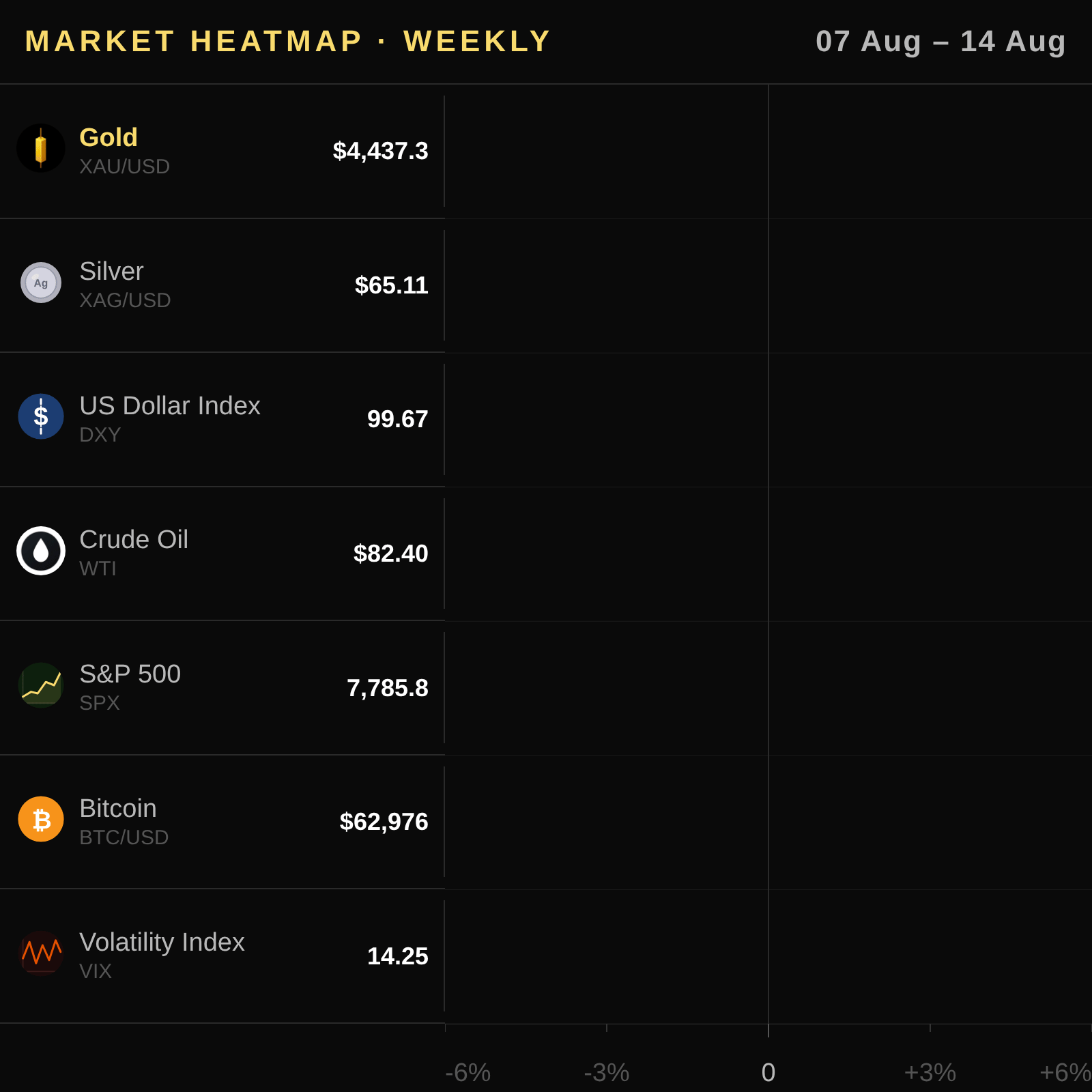1092x1092 pixels.
Task: Select the 07 Aug – 14 Aug date range
Action: coord(941,42)
